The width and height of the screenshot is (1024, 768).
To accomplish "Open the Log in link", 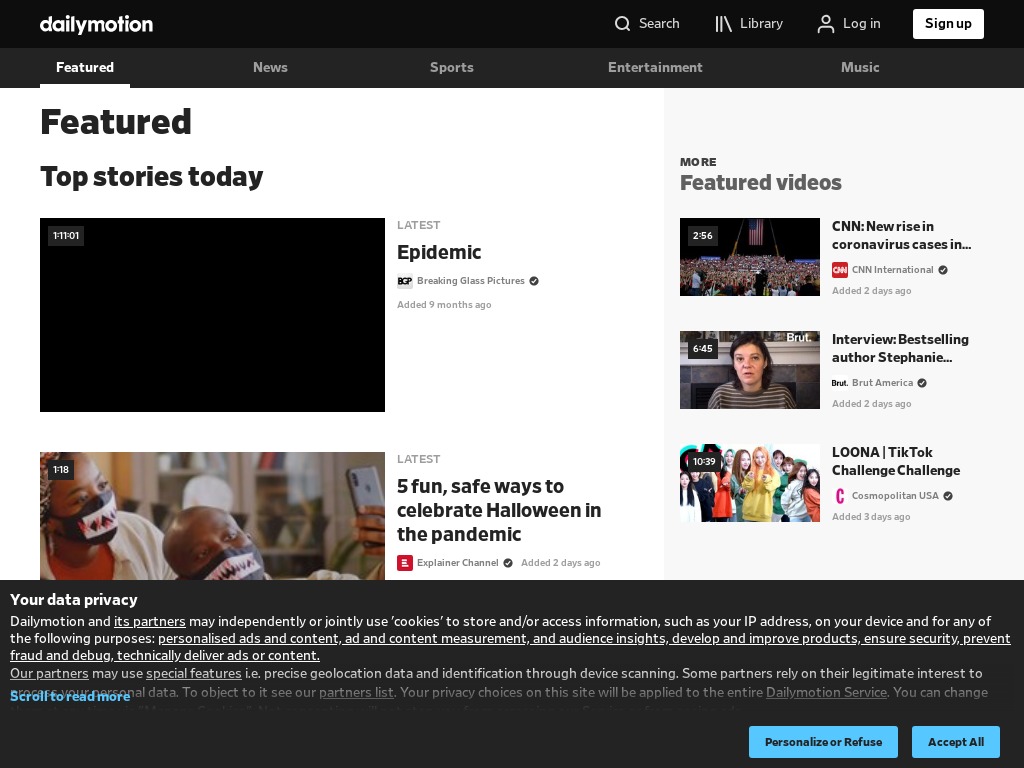I will [x=862, y=24].
